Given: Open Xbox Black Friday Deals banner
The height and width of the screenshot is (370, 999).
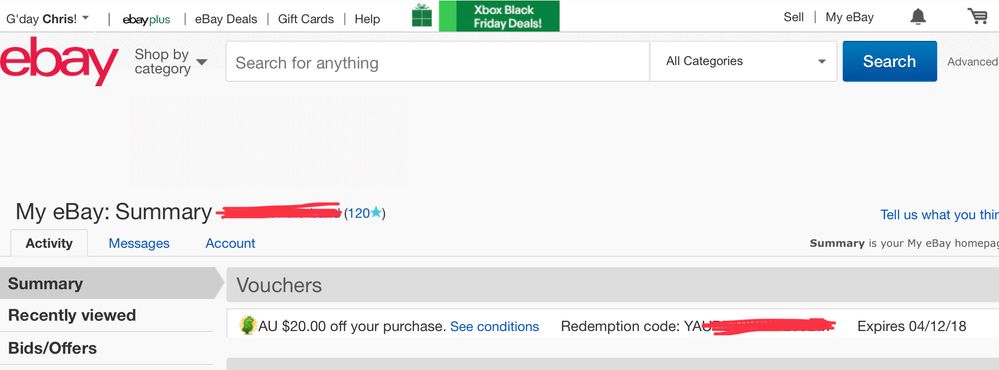Looking at the screenshot, I should point(499,16).
